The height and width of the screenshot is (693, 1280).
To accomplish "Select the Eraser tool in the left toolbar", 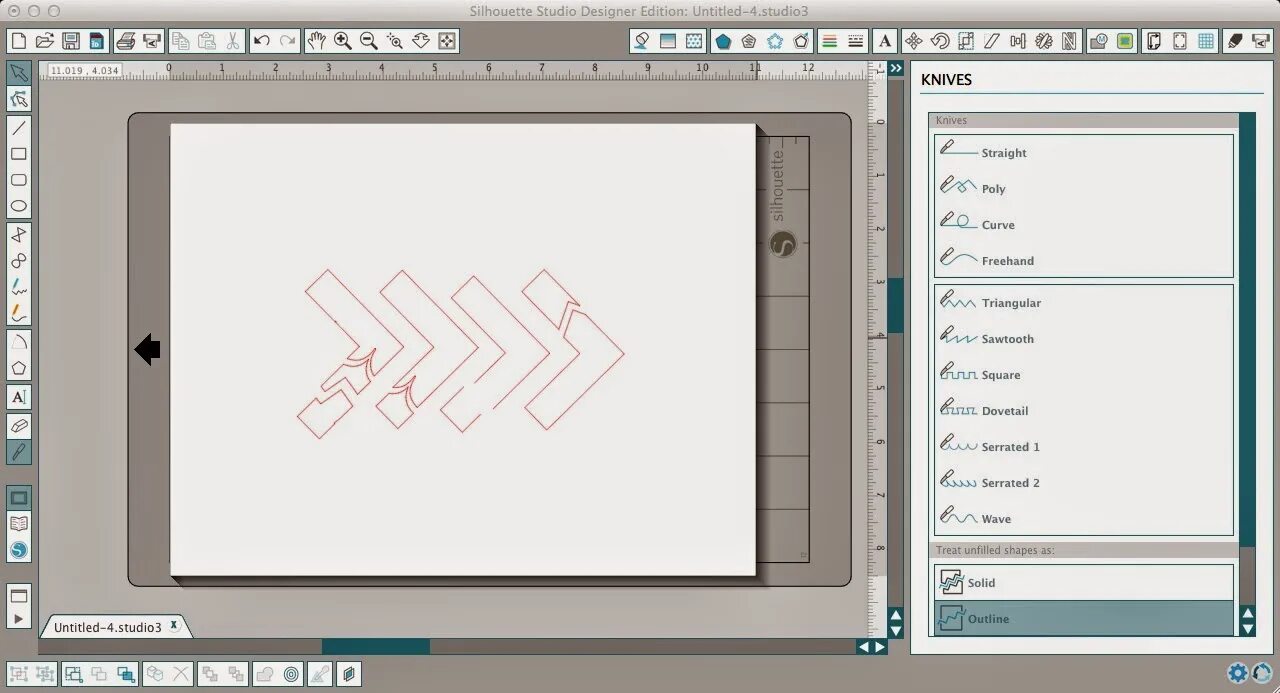I will 18,427.
